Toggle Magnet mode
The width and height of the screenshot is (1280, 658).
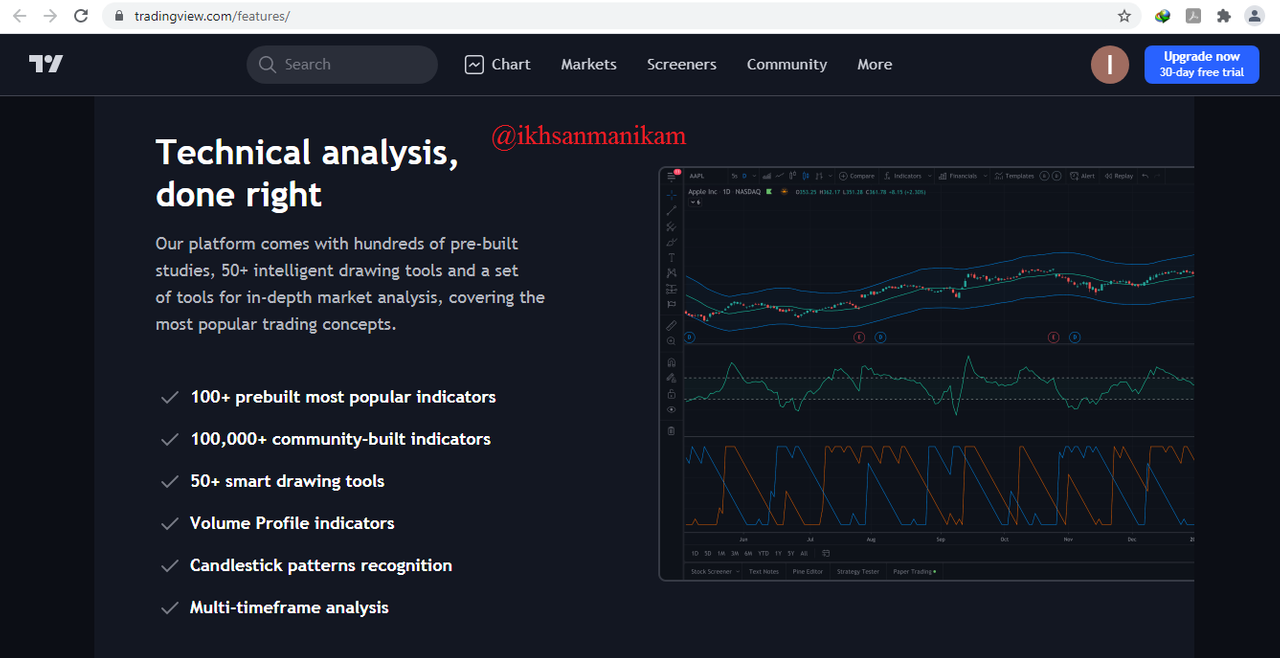pos(671,362)
